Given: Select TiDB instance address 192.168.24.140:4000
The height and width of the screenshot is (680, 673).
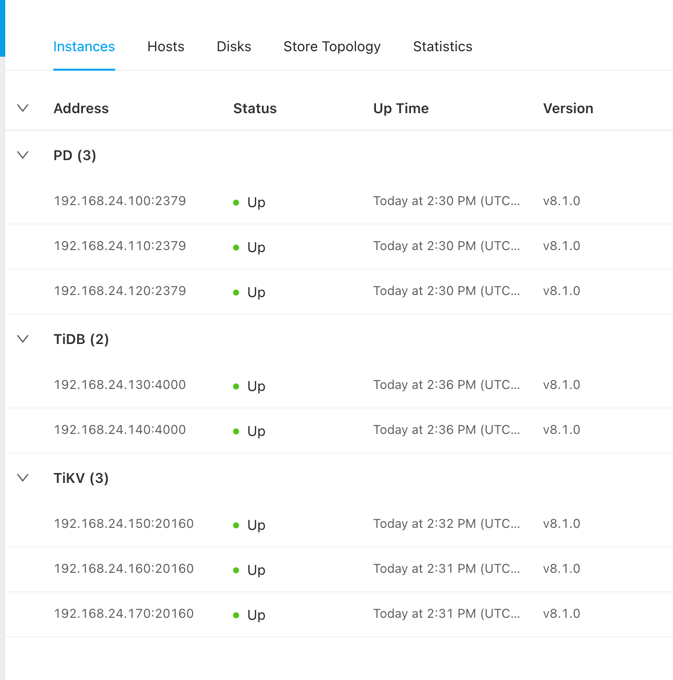Looking at the screenshot, I should coord(120,430).
